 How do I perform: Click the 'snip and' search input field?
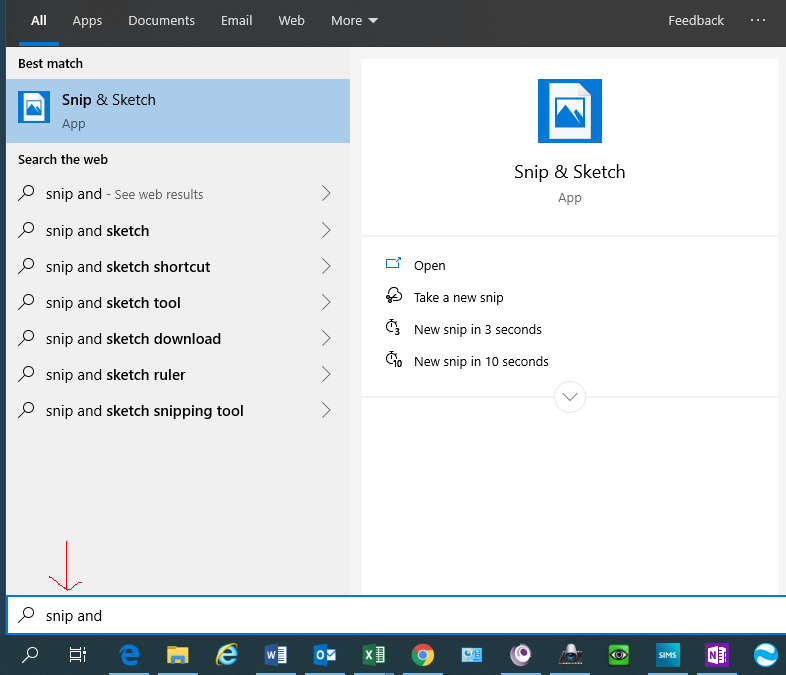(396, 615)
